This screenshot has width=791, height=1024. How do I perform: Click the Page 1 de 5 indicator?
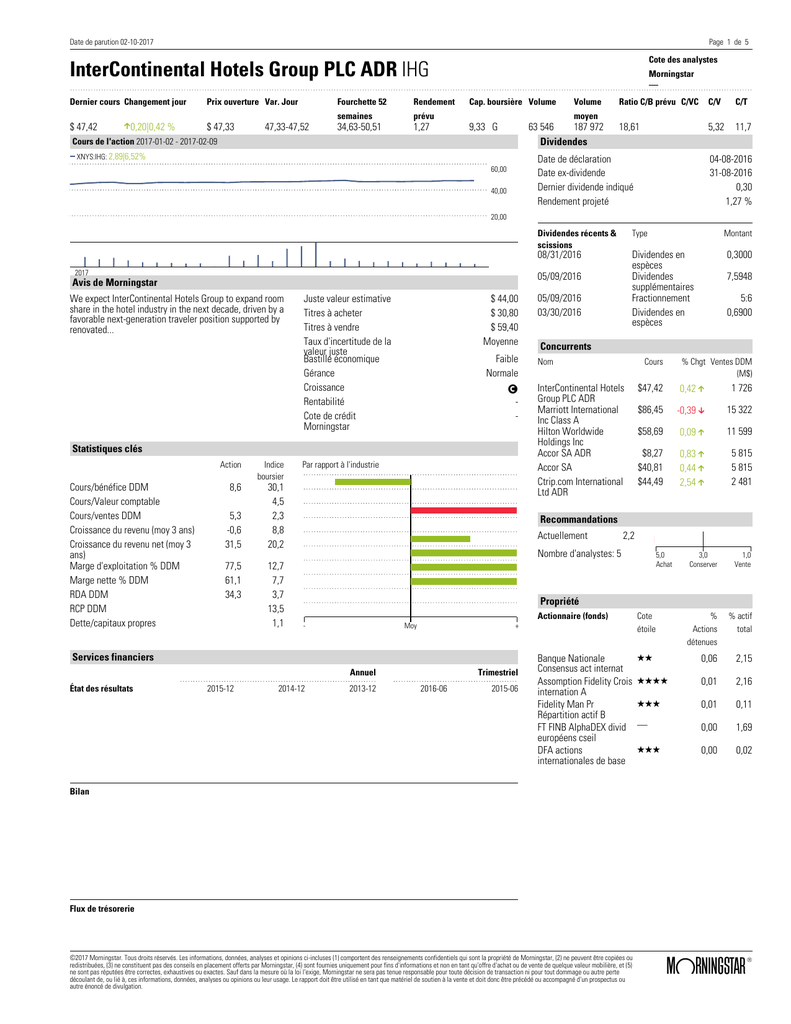click(728, 42)
